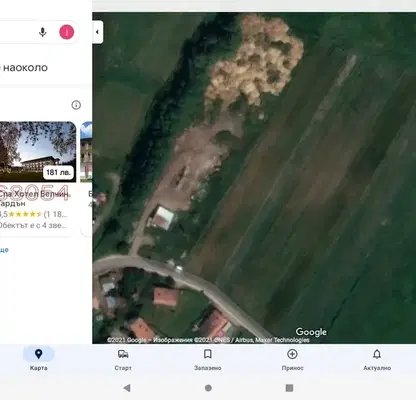Select the 181 лв. price badge
The height and width of the screenshot is (400, 416).
tap(58, 172)
